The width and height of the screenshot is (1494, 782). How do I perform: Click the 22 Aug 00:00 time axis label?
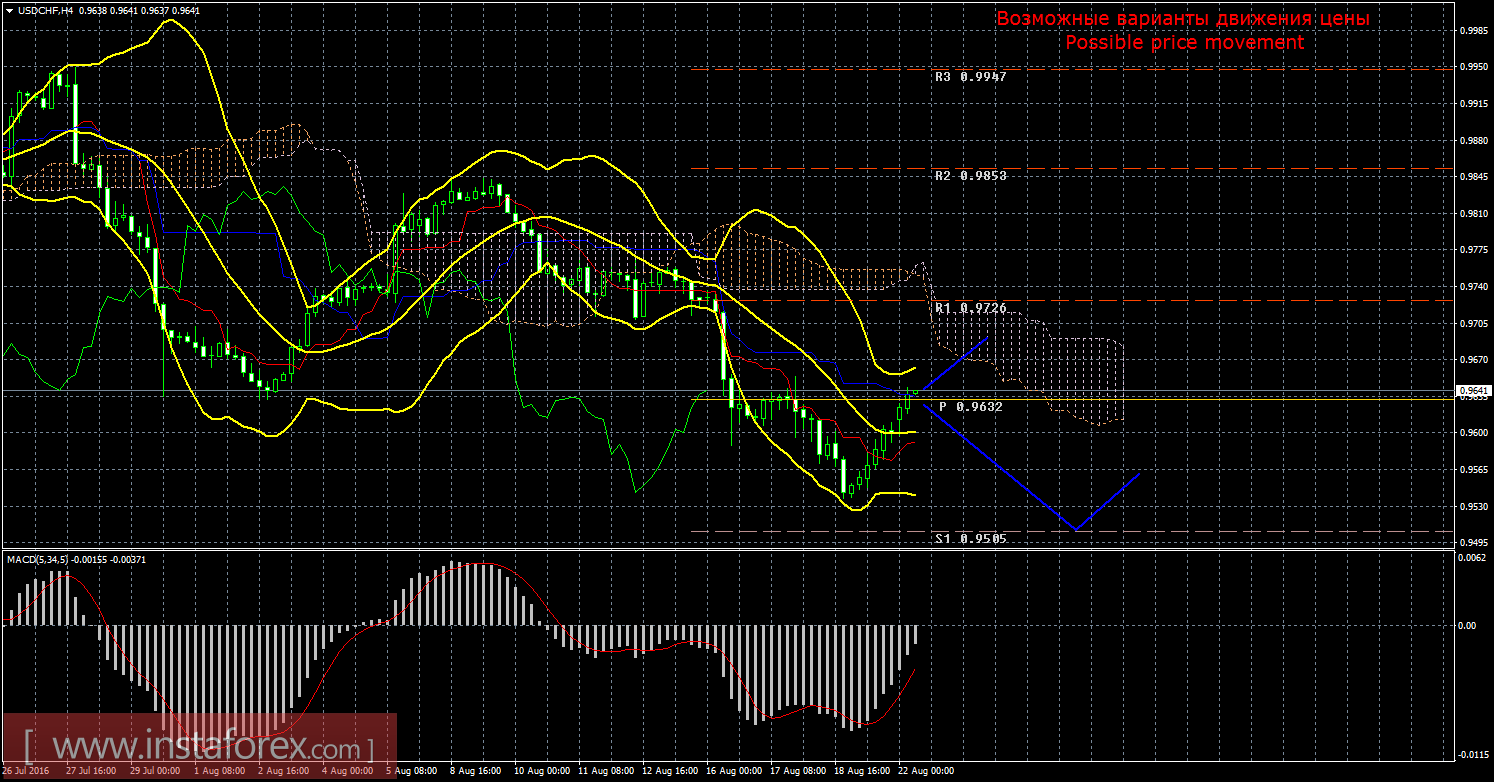(x=926, y=771)
